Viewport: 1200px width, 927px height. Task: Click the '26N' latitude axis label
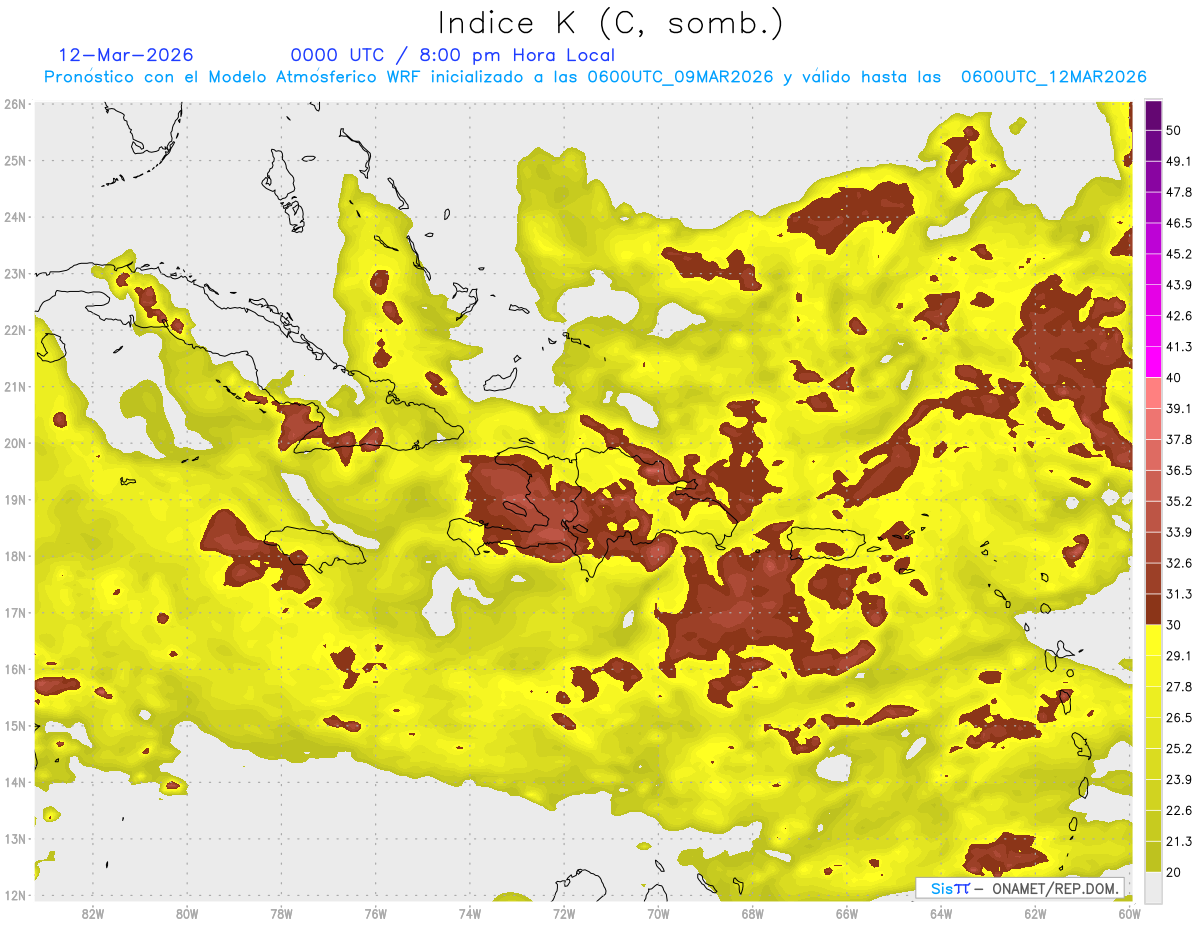[x=15, y=104]
